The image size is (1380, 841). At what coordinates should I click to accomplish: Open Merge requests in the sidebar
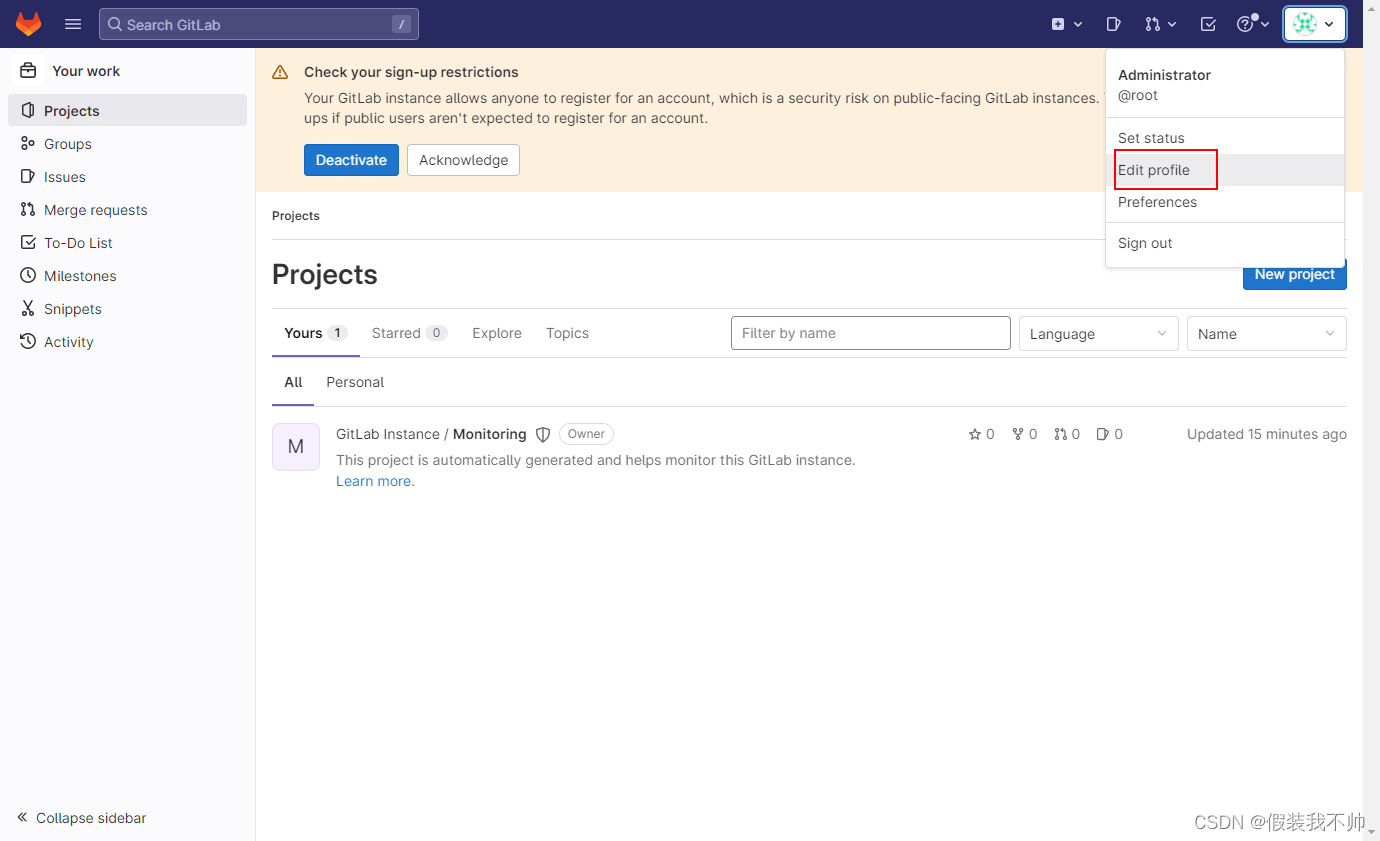coord(128,210)
